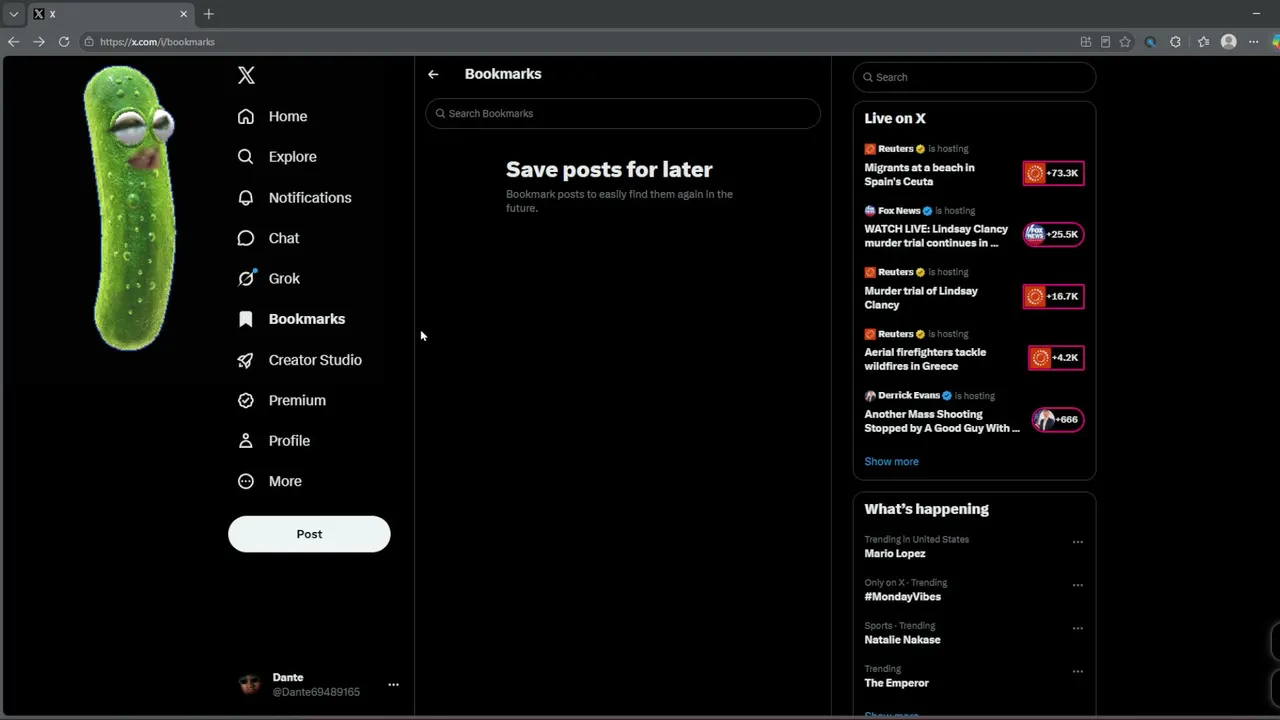This screenshot has width=1280, height=720.
Task: Click the browser address bar URL
Action: click(157, 42)
